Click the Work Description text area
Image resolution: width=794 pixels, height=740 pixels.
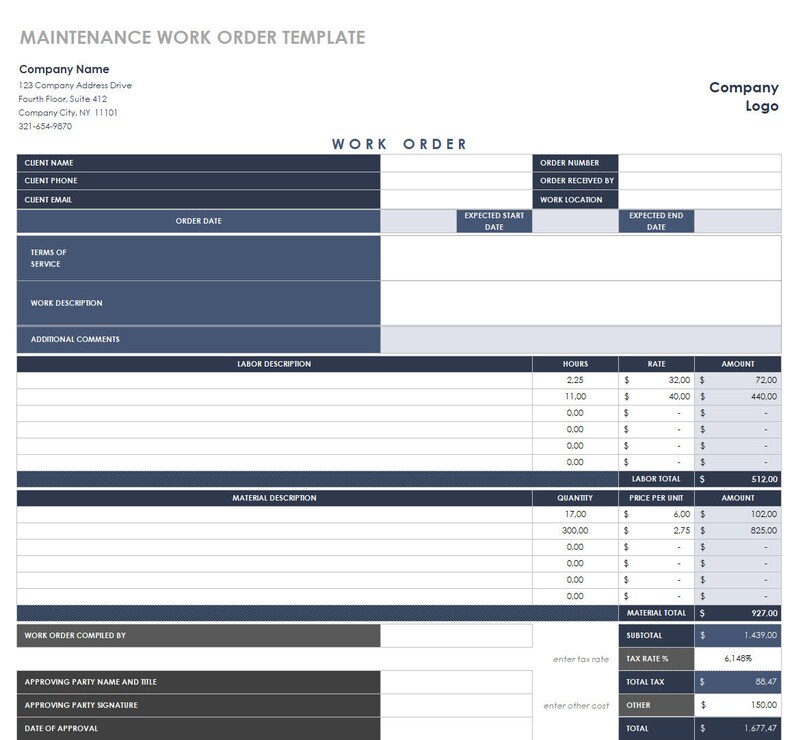tap(580, 303)
